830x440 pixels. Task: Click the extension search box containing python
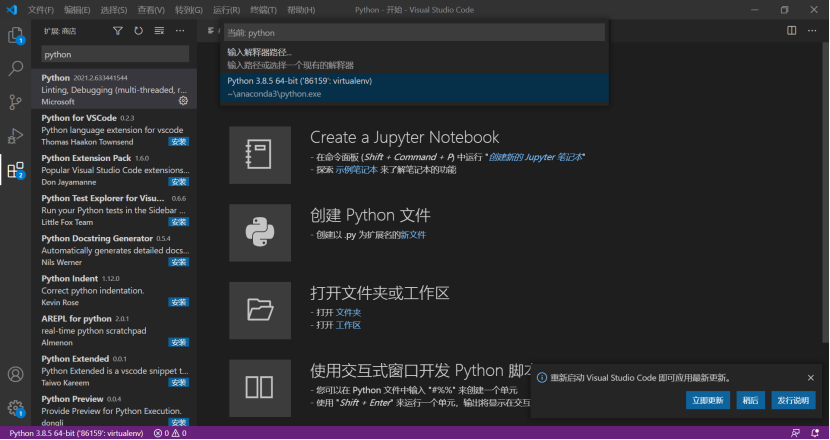click(x=115, y=54)
